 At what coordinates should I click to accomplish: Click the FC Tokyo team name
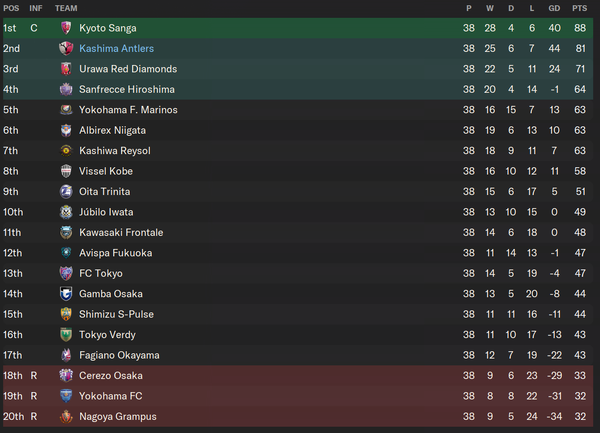tap(101, 273)
